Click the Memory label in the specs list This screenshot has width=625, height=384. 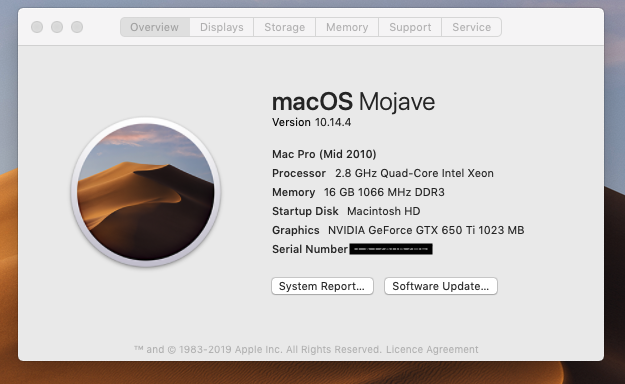point(293,192)
